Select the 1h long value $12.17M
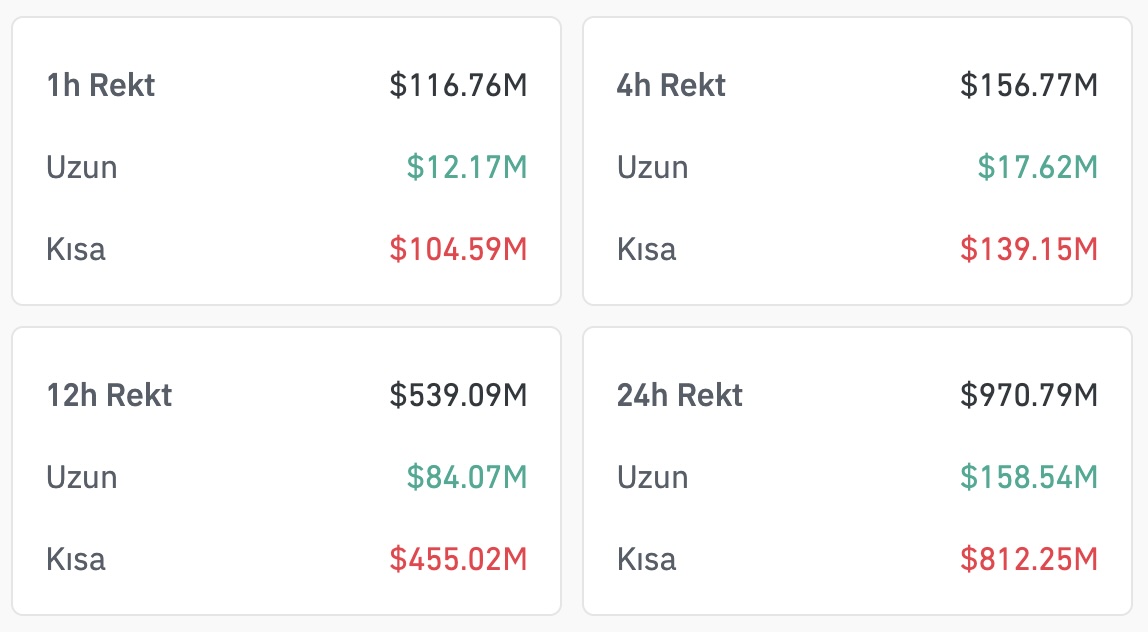The image size is (1148, 632). pyautogui.click(x=466, y=167)
